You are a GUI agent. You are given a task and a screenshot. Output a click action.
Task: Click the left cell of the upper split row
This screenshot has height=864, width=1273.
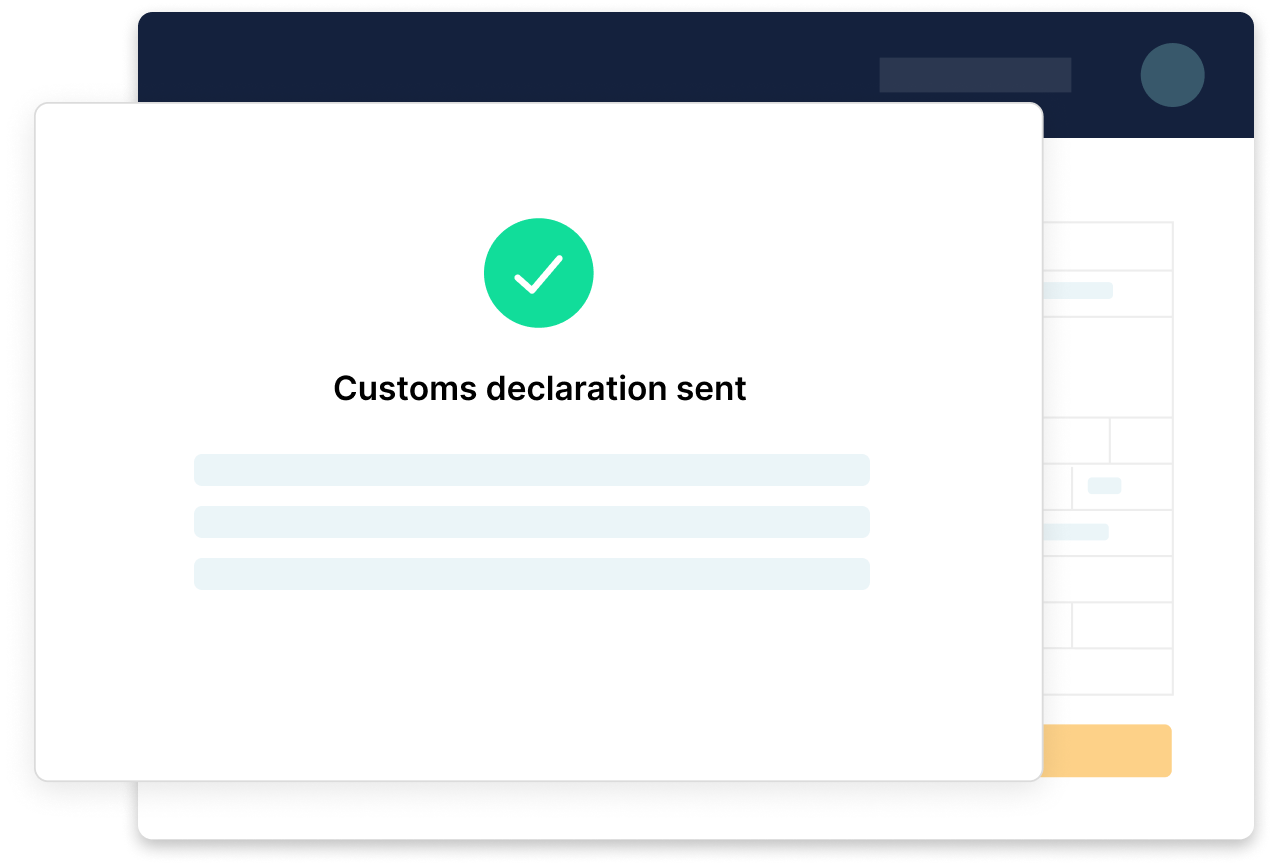click(1076, 440)
